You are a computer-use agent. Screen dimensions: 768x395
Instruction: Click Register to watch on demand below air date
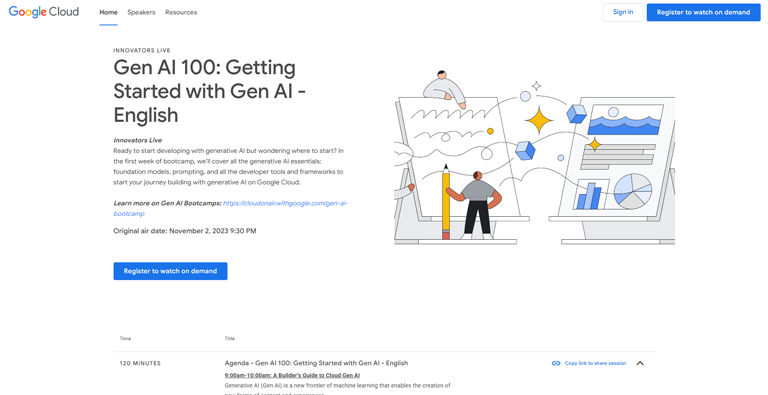pos(170,271)
